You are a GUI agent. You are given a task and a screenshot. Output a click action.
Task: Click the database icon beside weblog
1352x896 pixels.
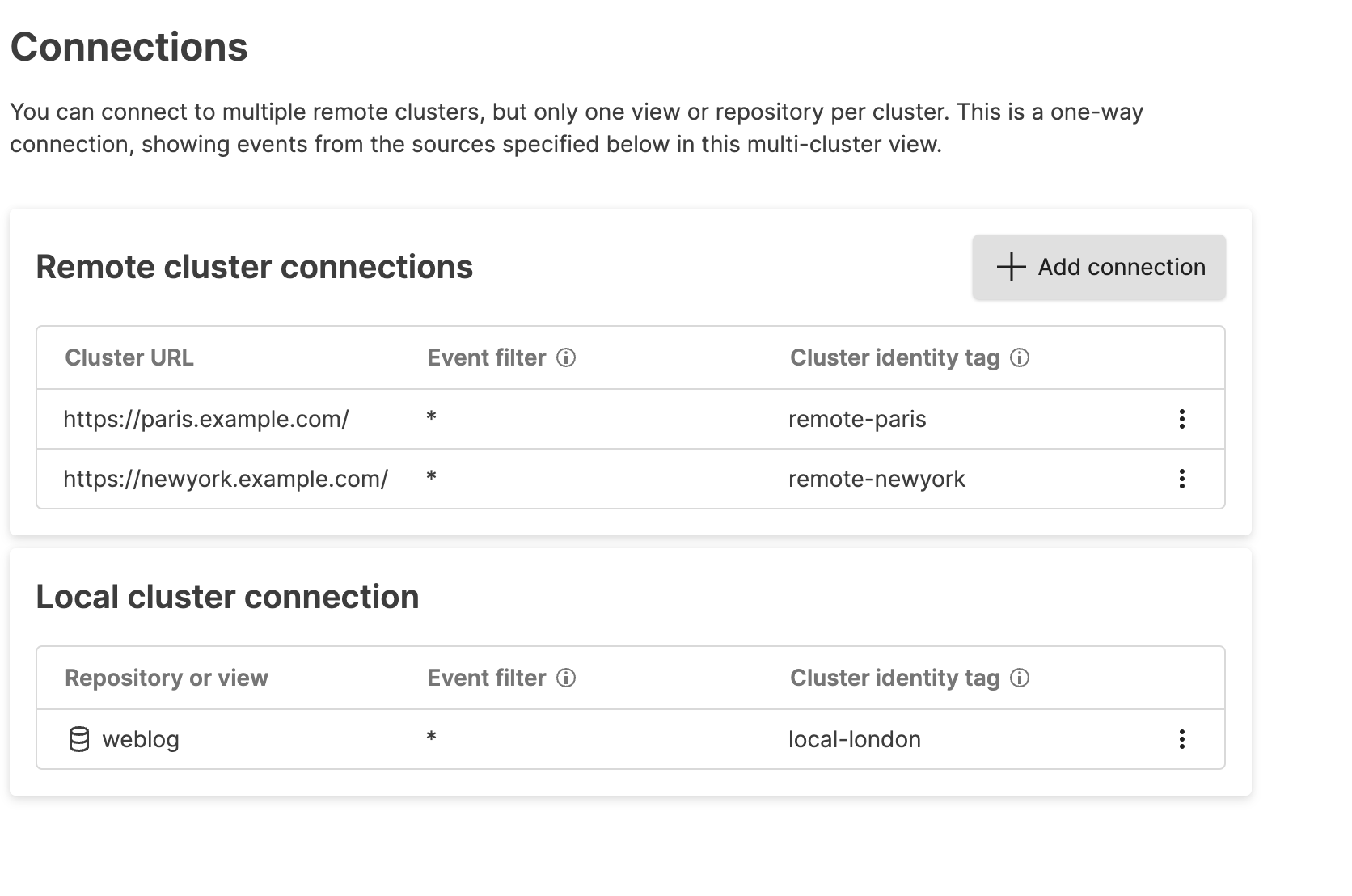click(x=79, y=739)
